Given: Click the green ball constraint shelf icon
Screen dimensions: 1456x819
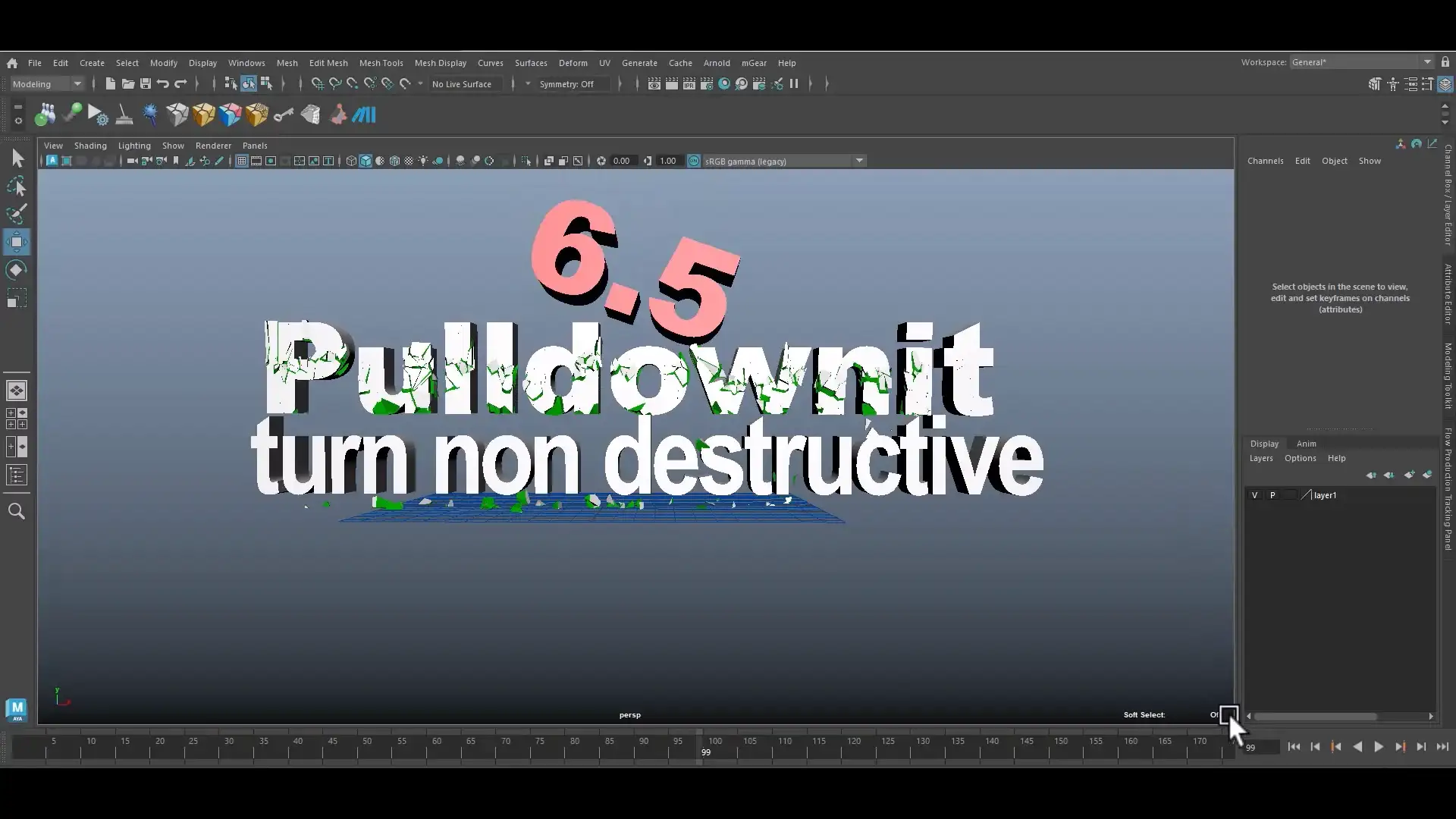Looking at the screenshot, I should click(x=72, y=115).
